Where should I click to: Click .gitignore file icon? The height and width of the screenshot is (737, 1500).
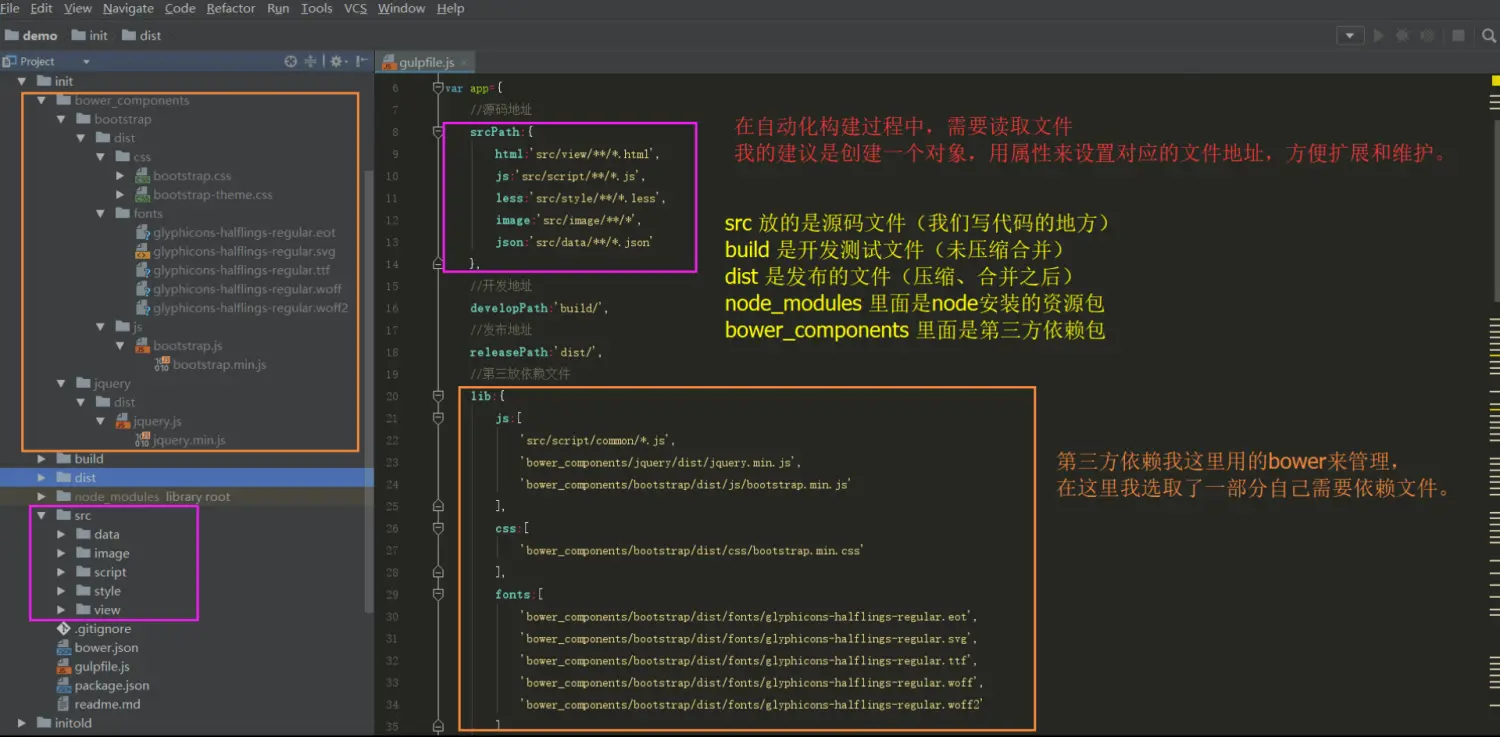tap(64, 629)
